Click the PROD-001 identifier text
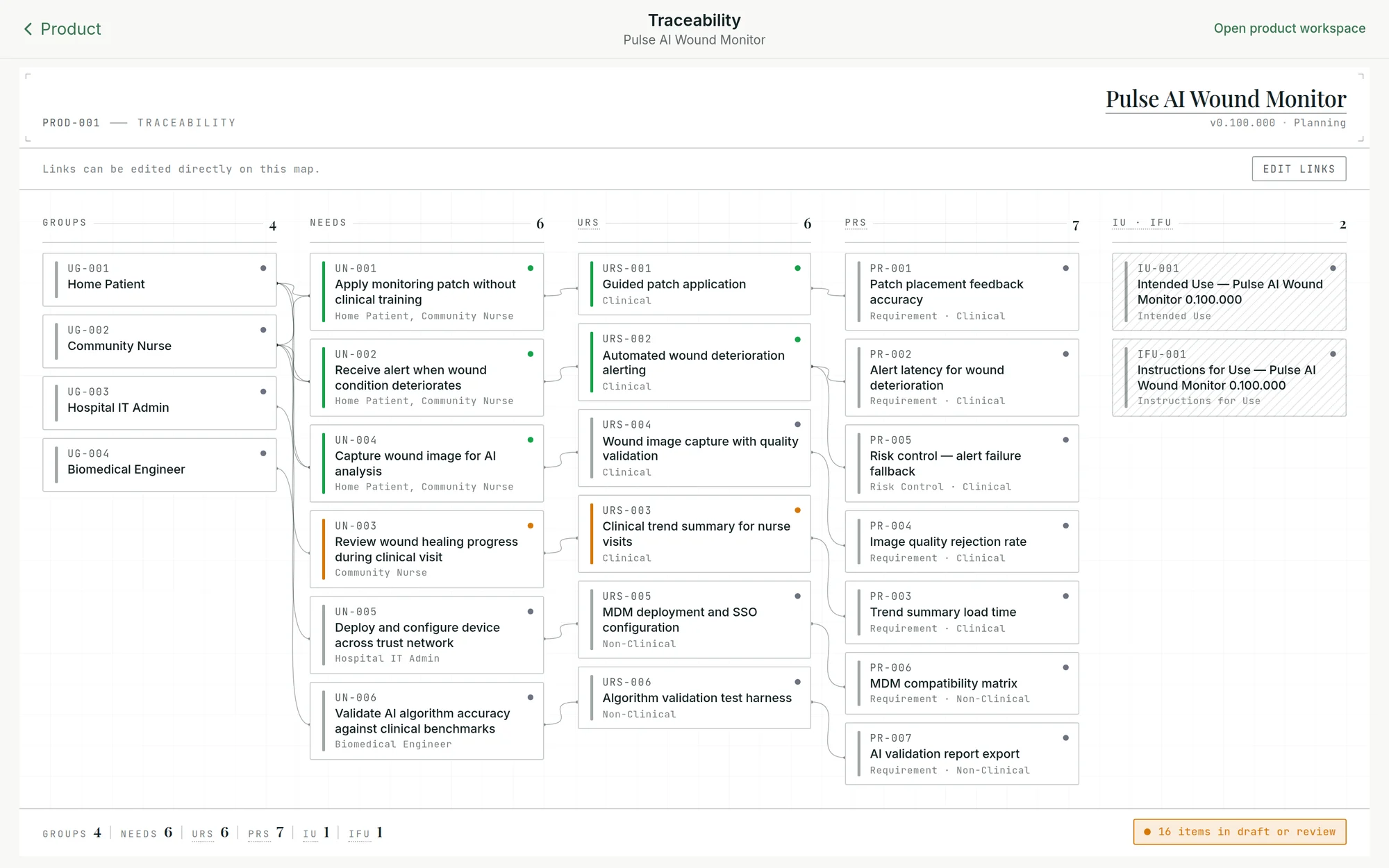This screenshot has width=1389, height=868. (x=72, y=123)
